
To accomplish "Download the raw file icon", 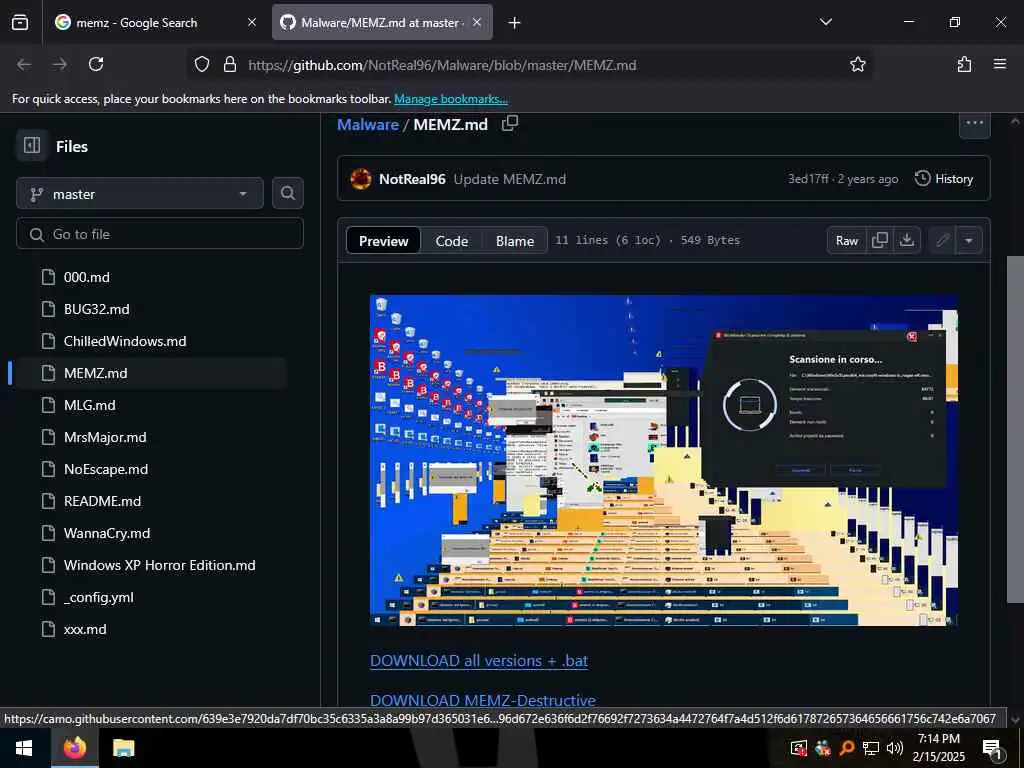I will (x=906, y=240).
